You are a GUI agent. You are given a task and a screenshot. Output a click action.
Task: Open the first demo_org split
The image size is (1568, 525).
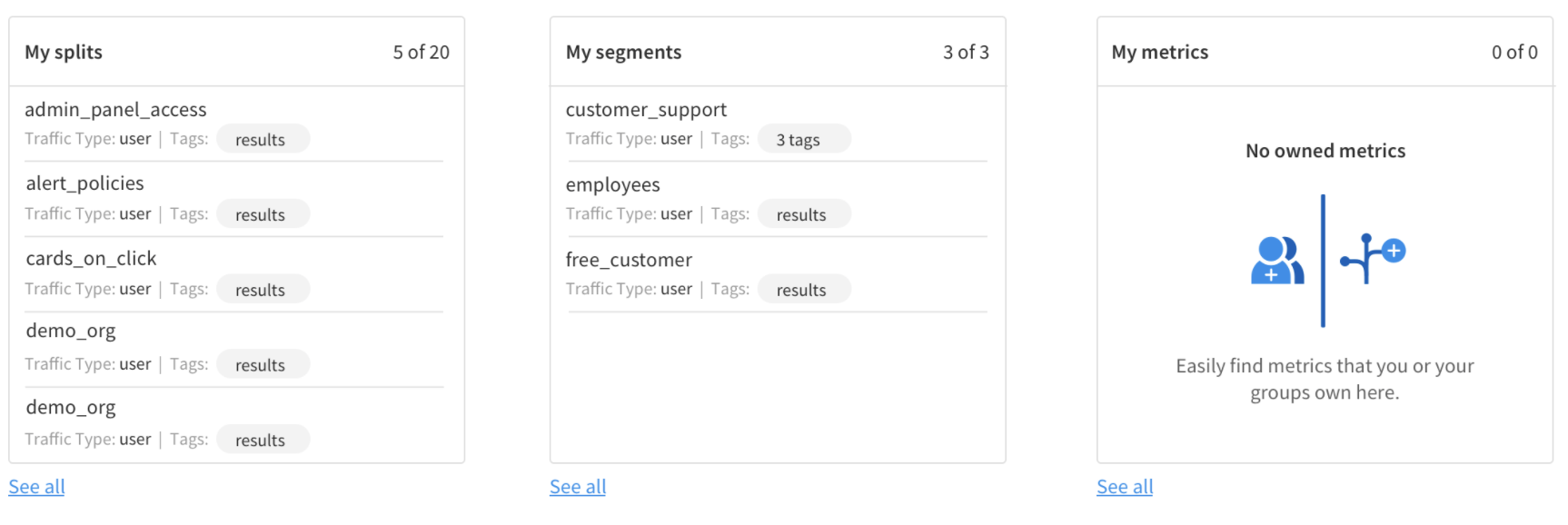coord(71,332)
